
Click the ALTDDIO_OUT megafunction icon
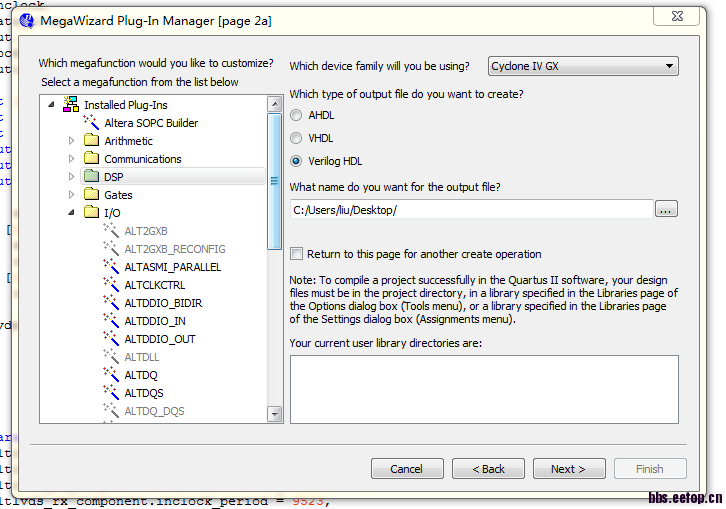tap(112, 339)
